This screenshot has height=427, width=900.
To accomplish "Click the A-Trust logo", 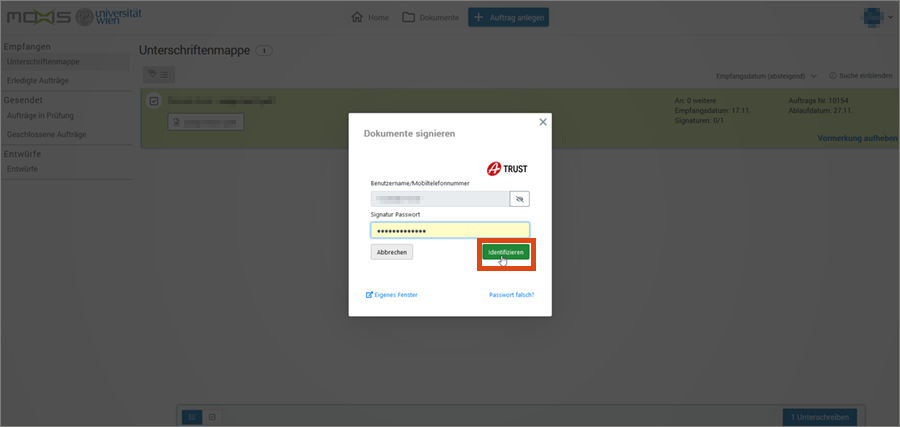I will click(507, 169).
